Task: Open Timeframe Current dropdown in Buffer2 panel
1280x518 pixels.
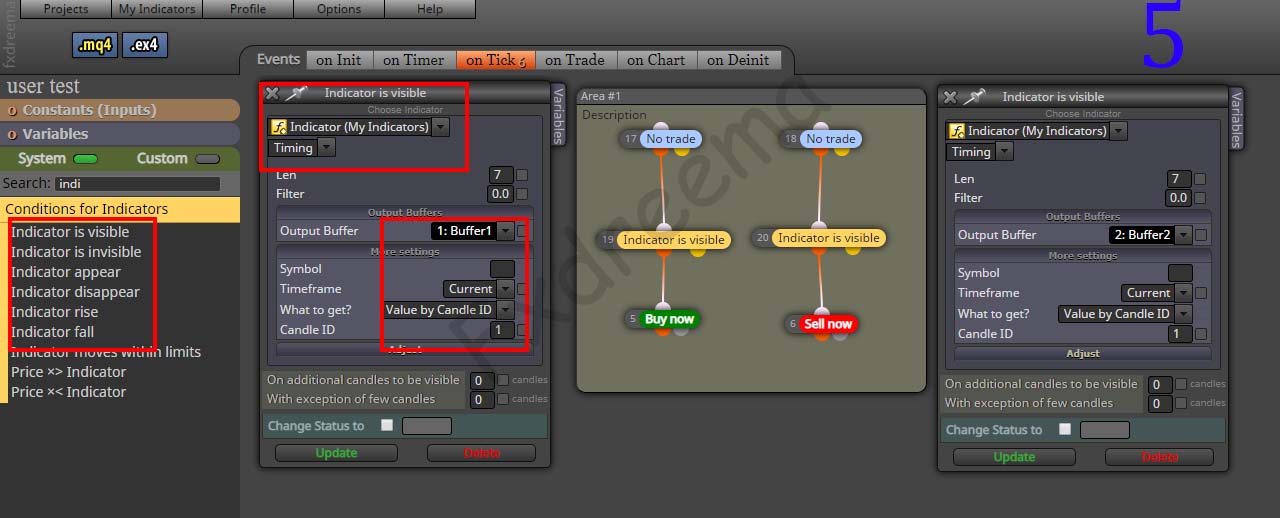Action: point(1183,293)
